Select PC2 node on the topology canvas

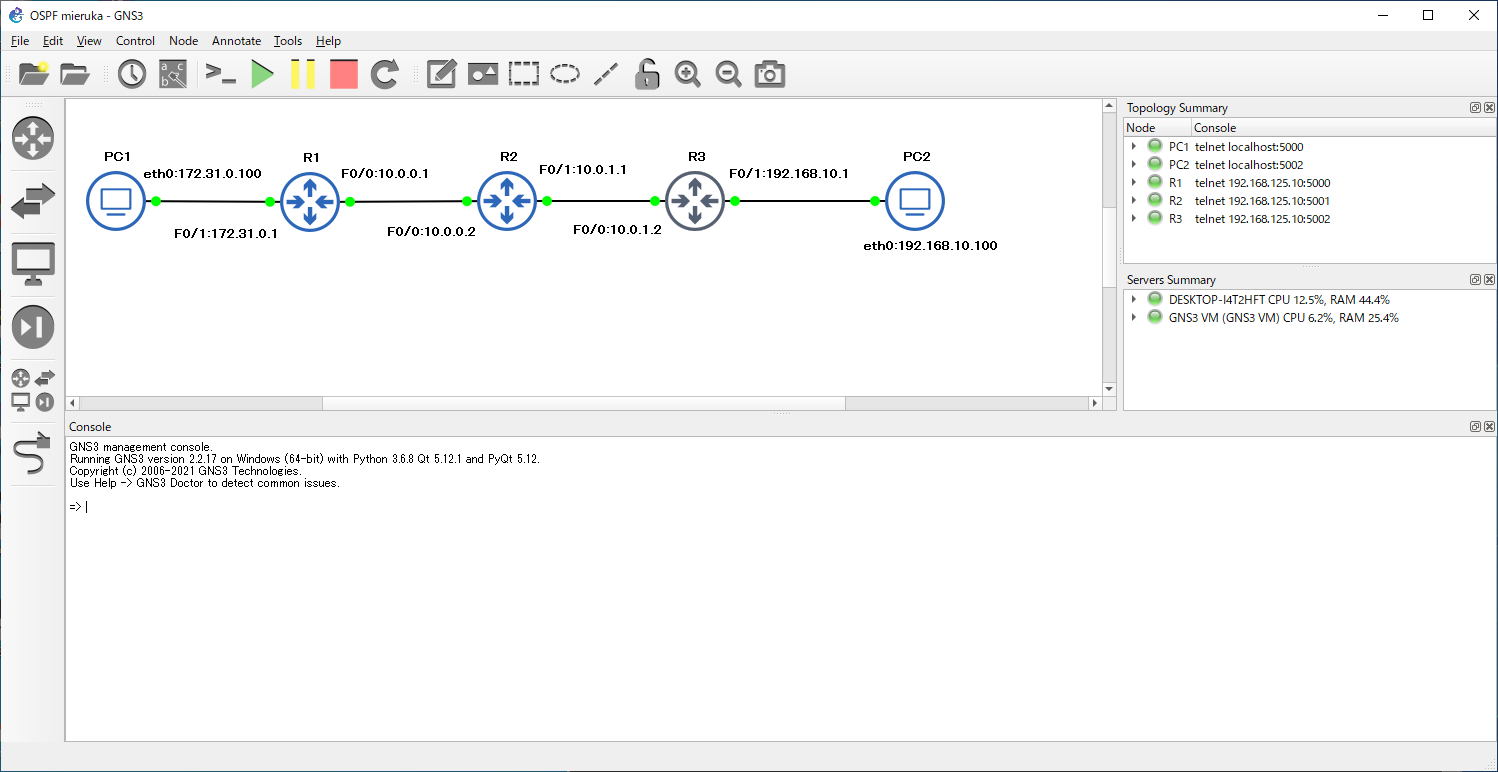(914, 201)
